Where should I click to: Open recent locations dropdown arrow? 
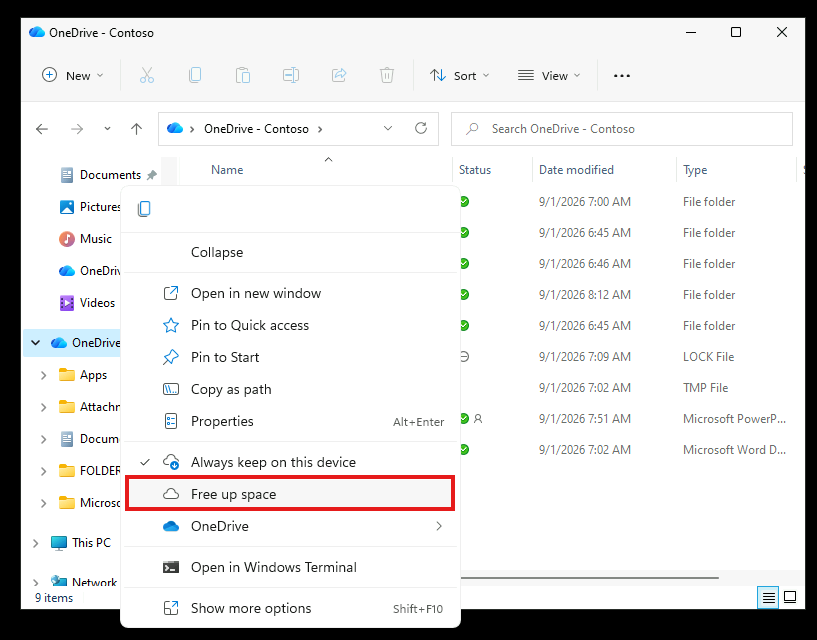click(107, 129)
